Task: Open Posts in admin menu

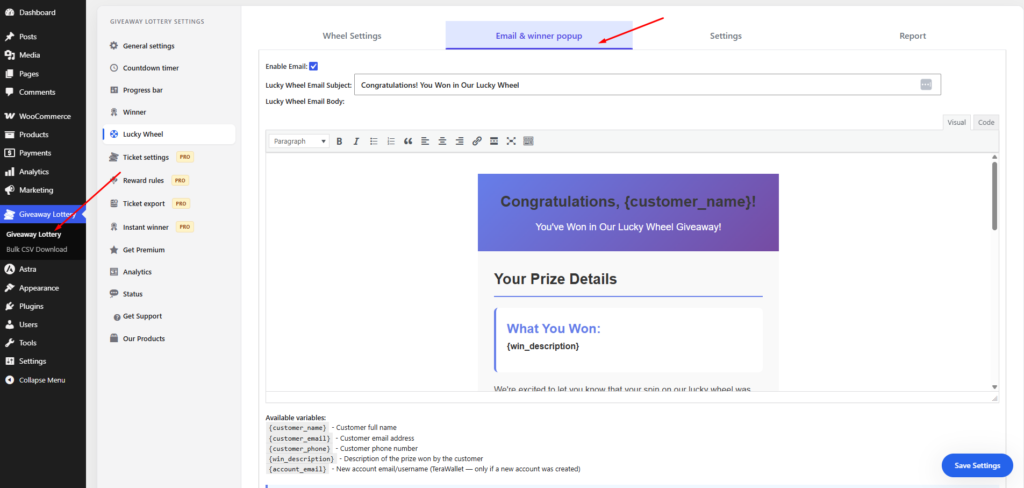Action: [42, 37]
